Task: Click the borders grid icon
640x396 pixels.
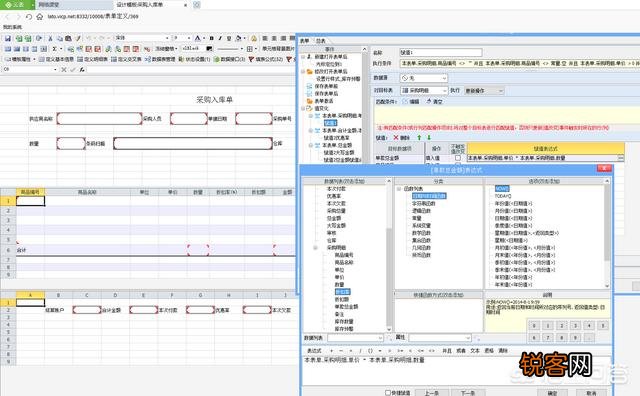Action: [x=249, y=49]
